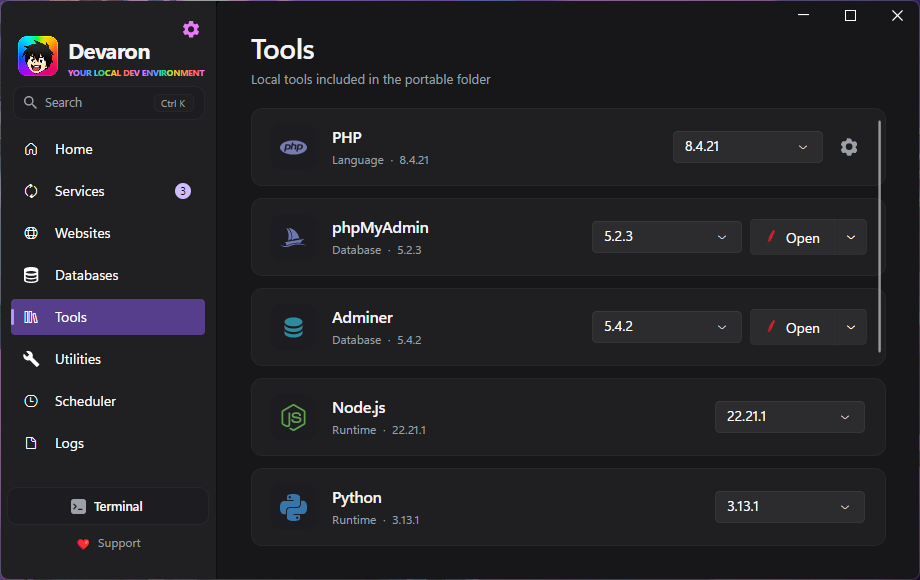This screenshot has width=920, height=580.
Task: Click the Terminal prompt icon
Action: pos(79,506)
